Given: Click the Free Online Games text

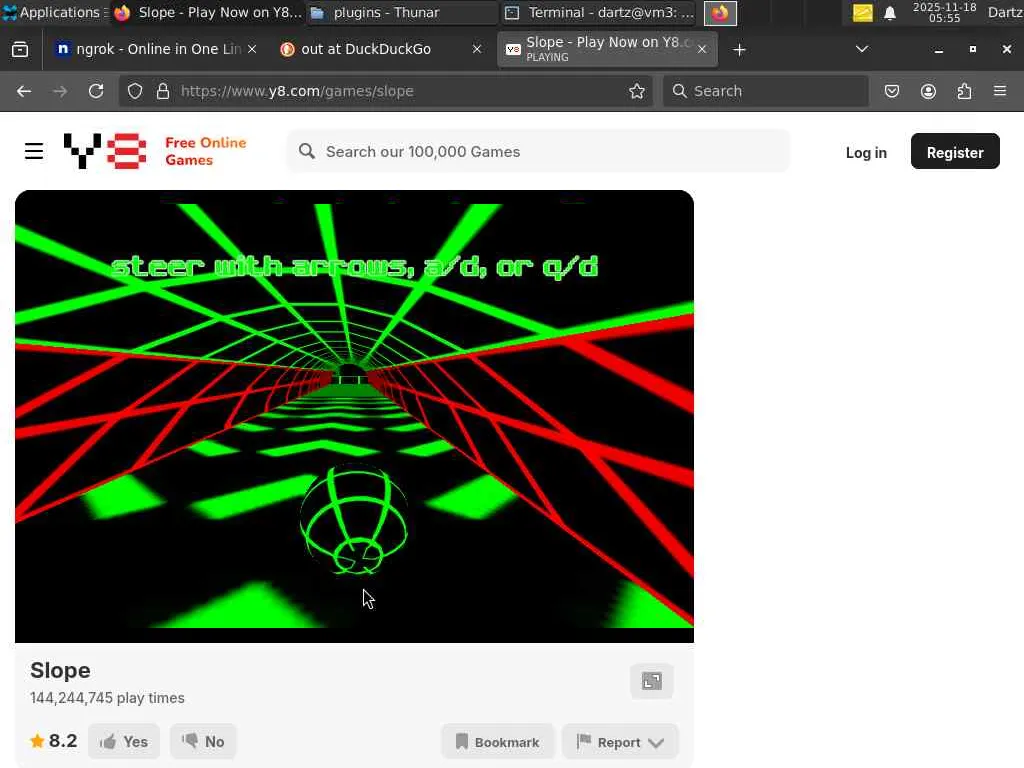Looking at the screenshot, I should (x=206, y=151).
